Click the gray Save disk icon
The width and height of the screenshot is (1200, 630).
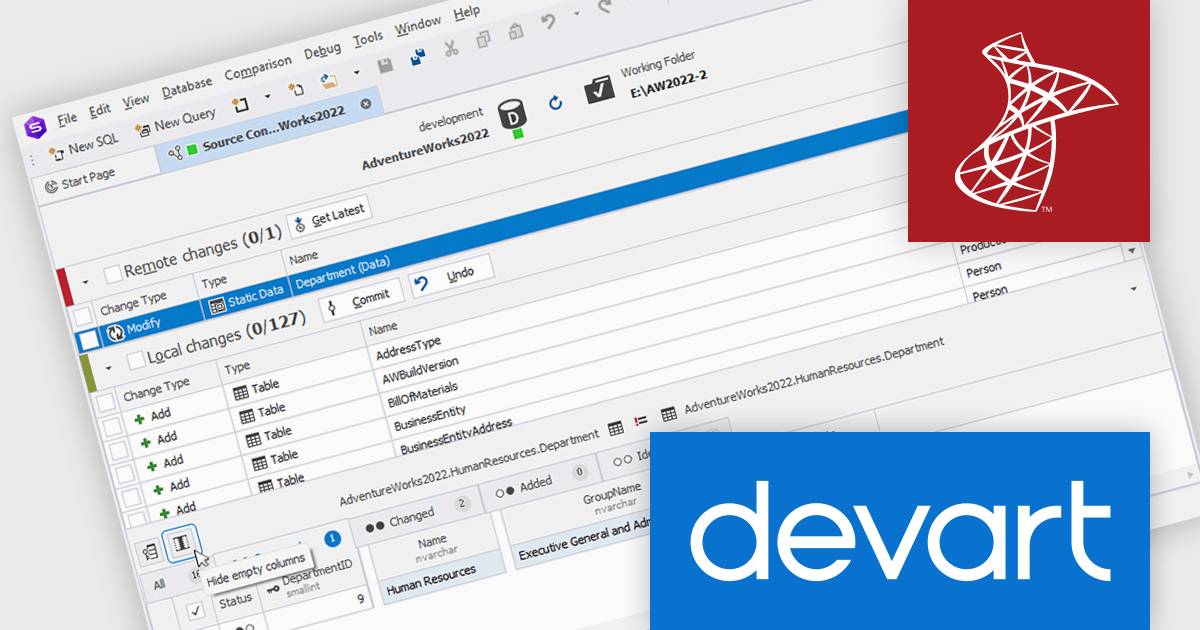tap(385, 64)
